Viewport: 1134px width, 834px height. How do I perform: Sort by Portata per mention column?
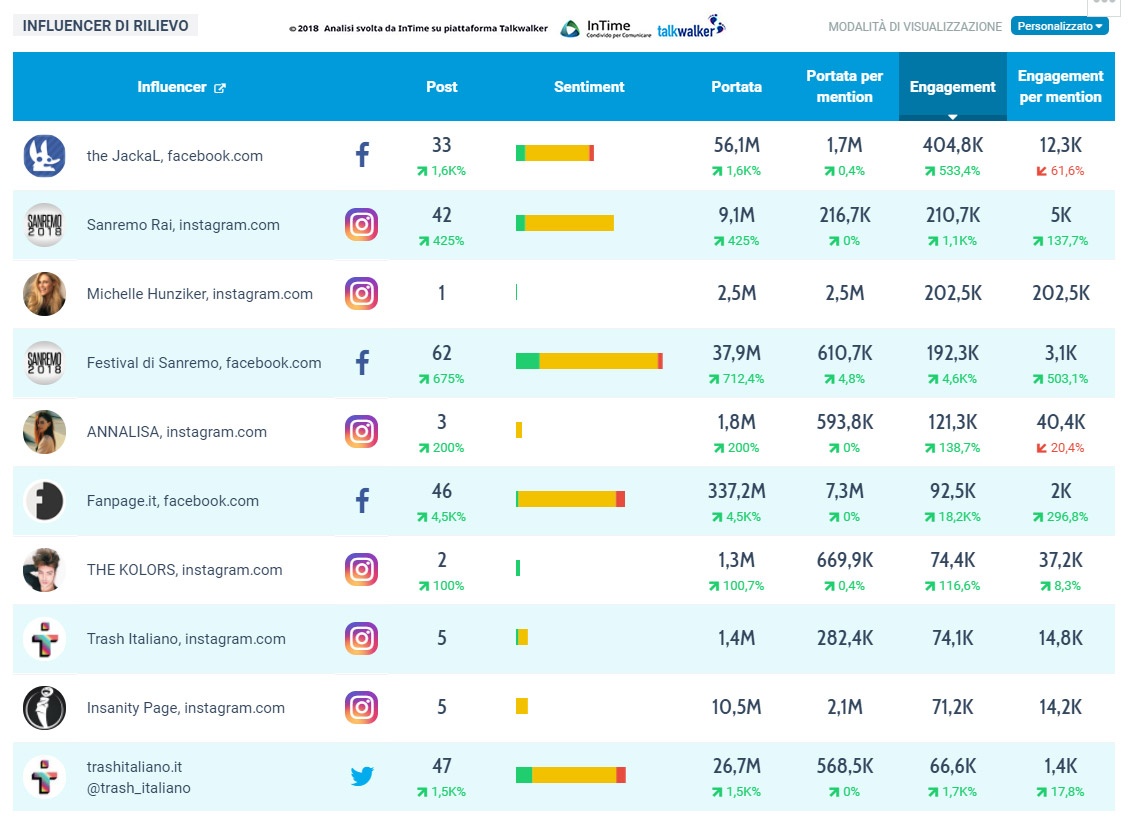845,86
